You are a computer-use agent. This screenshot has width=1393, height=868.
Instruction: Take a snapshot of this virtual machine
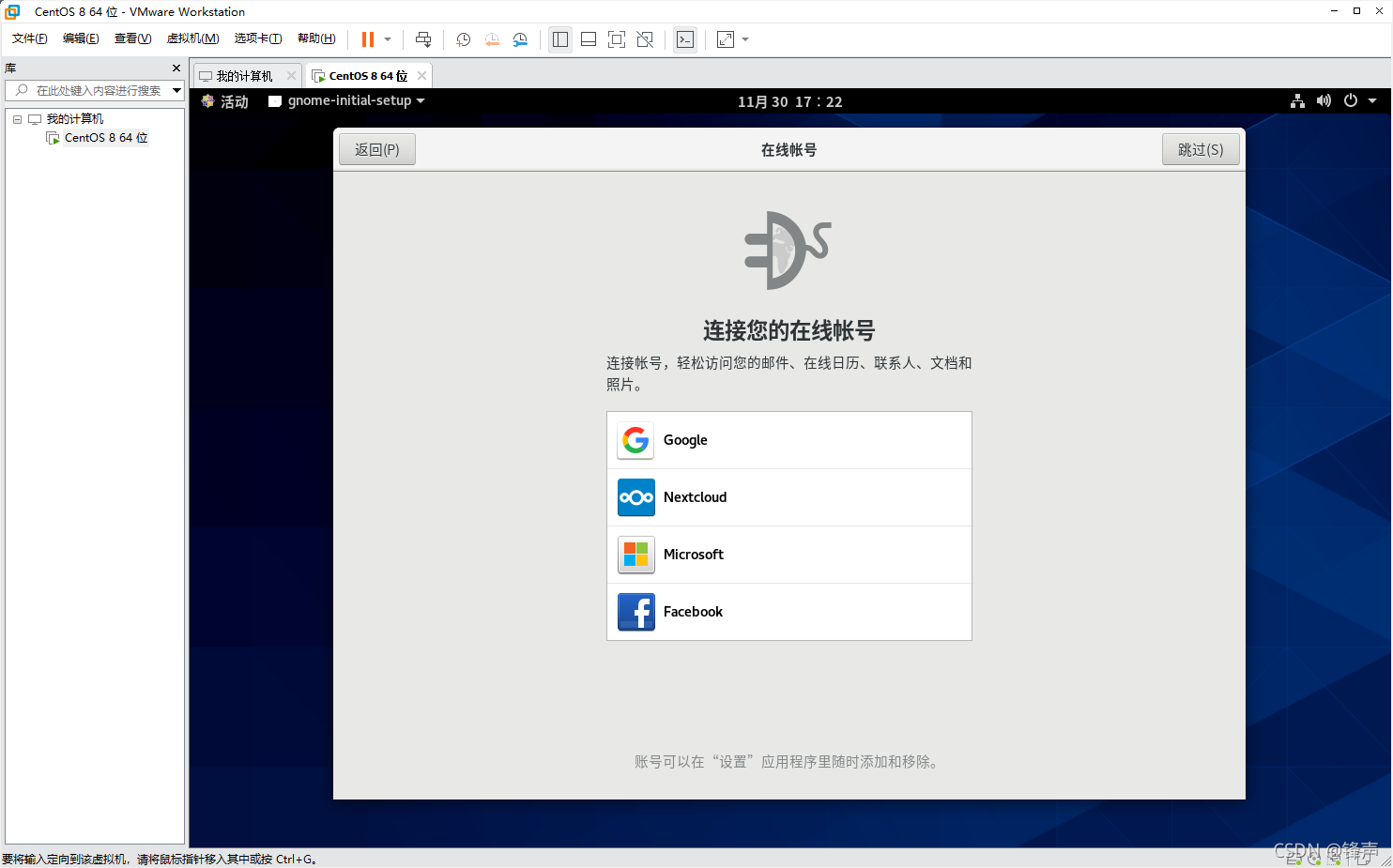463,39
